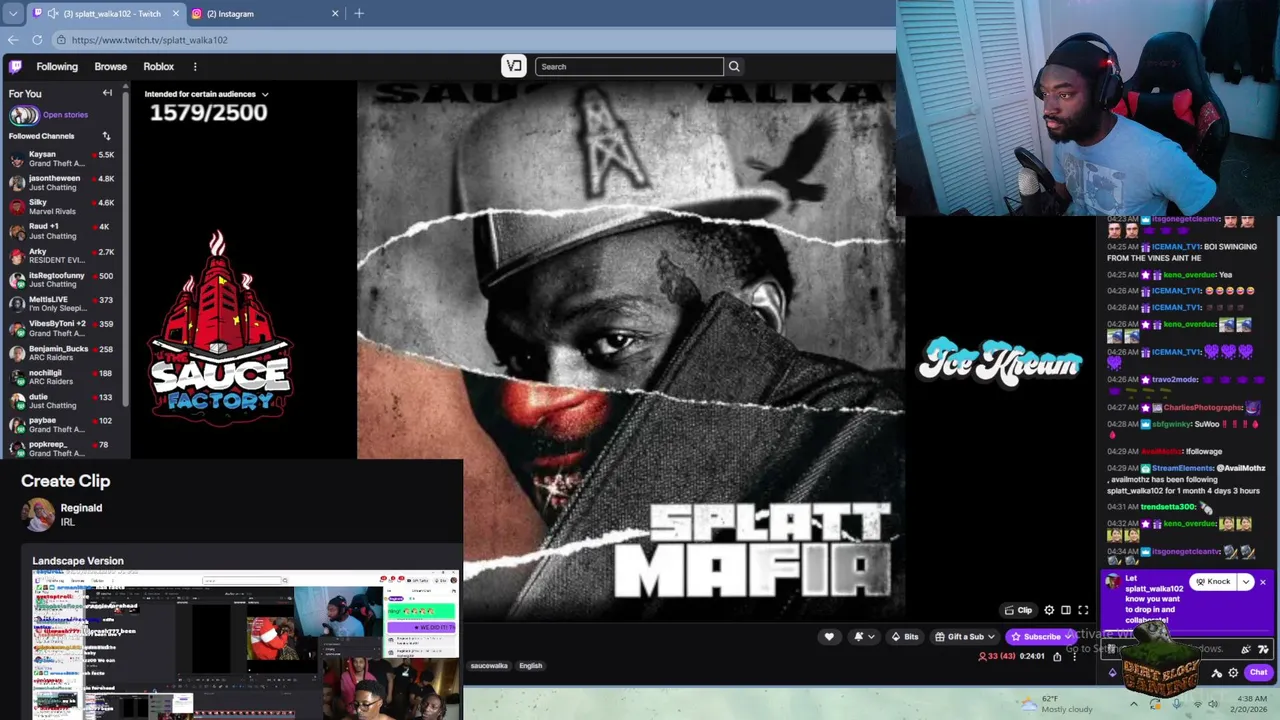The image size is (1280, 720).
Task: Open jasontheween channel in sidebar
Action: coord(62,183)
